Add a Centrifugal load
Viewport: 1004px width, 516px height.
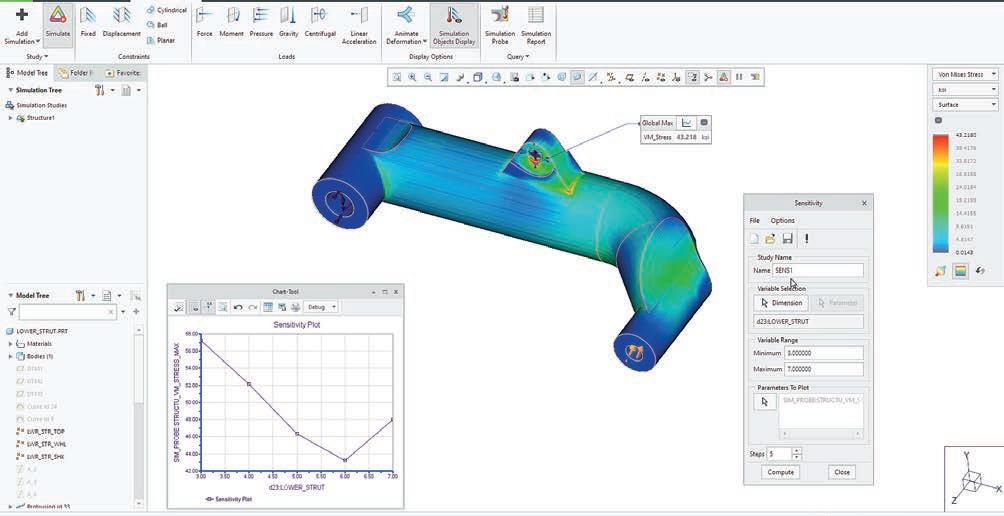(x=320, y=22)
